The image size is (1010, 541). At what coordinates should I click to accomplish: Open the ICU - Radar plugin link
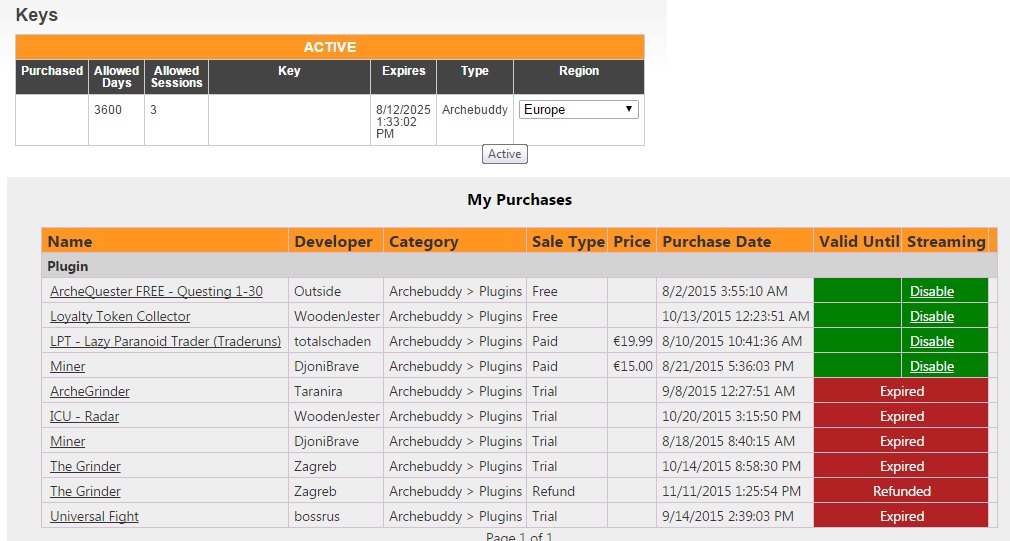(x=84, y=417)
